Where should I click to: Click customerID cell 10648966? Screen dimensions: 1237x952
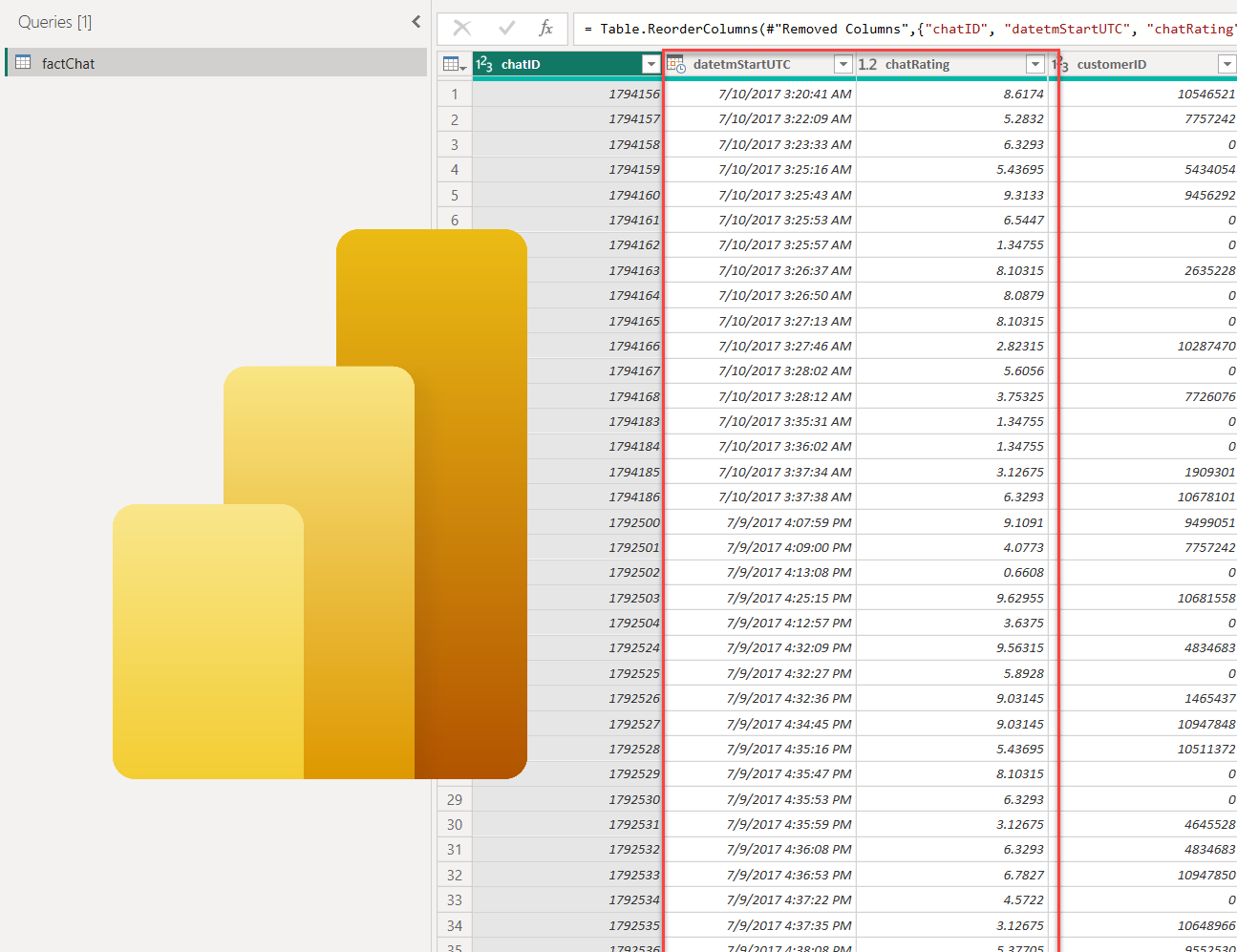pyautogui.click(x=1143, y=925)
